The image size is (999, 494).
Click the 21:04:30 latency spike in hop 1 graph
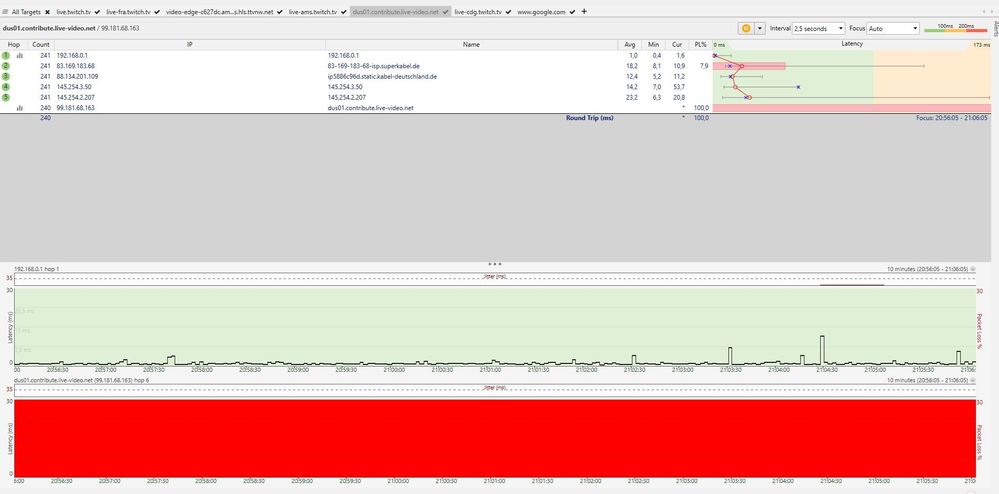tap(822, 349)
